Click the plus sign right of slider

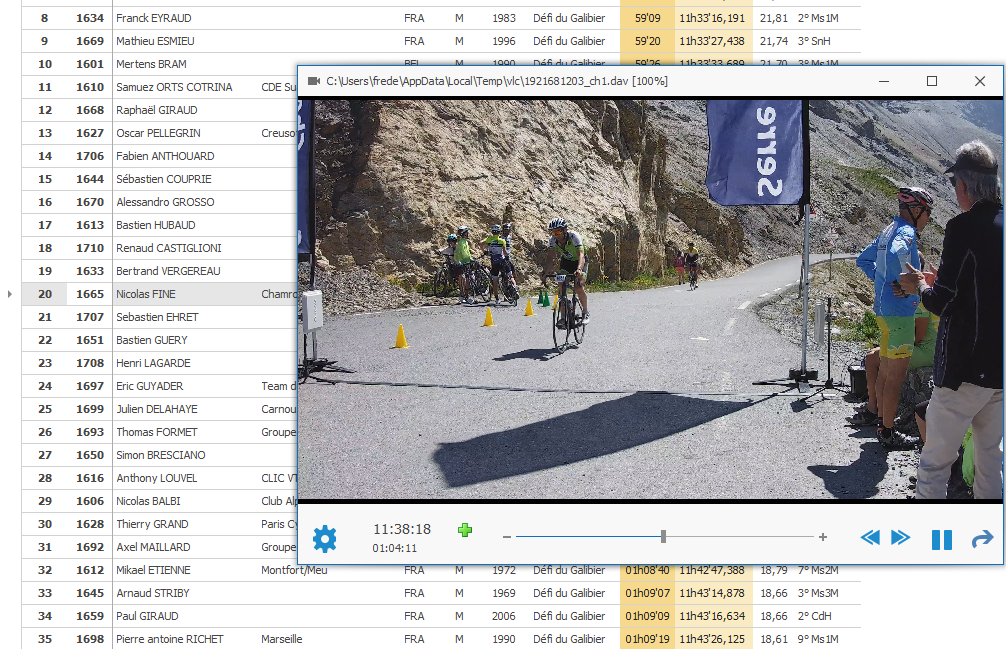[823, 537]
